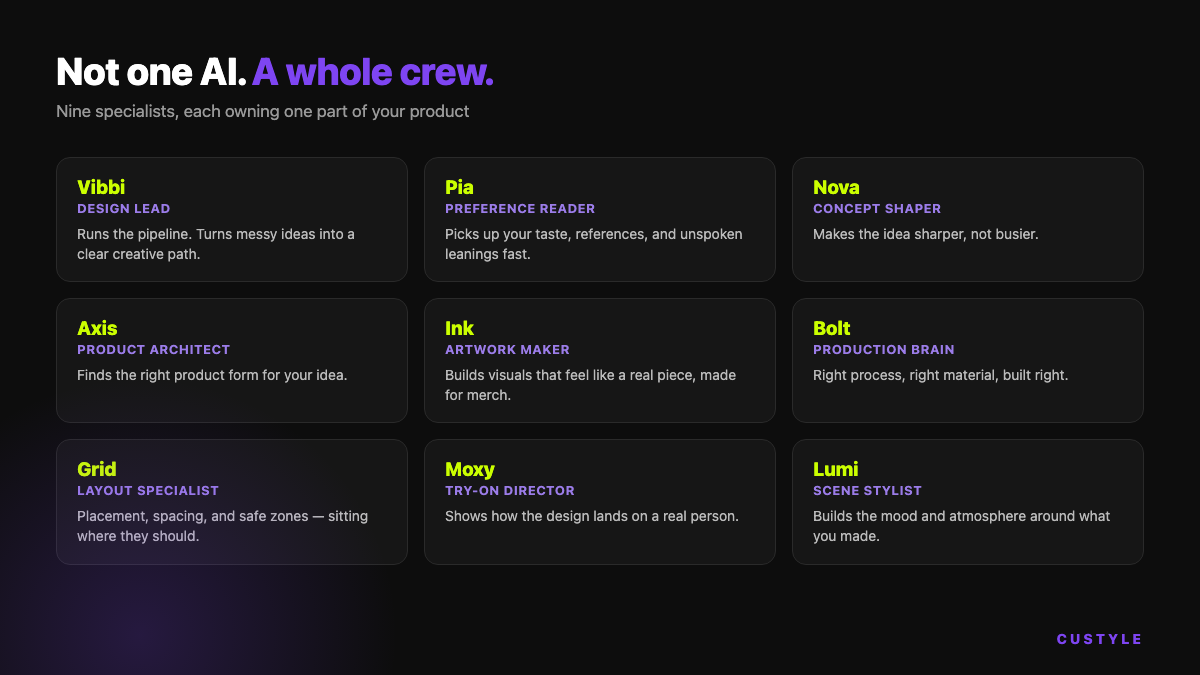Image resolution: width=1200 pixels, height=675 pixels.
Task: Click the 'Picks up your taste' description
Action: pyautogui.click(x=594, y=244)
